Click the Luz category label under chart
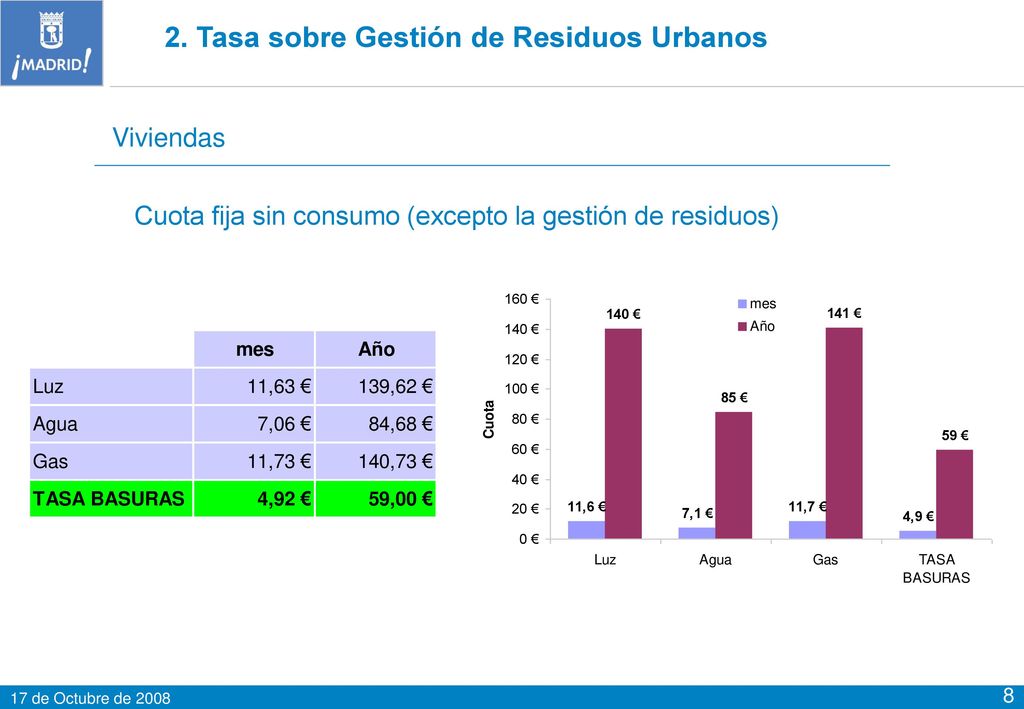 (x=605, y=560)
